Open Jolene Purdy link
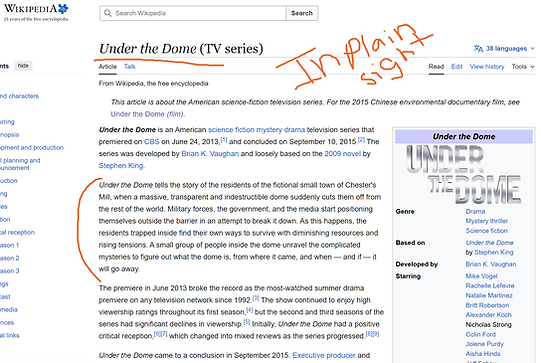Image resolution: width=541 pixels, height=363 pixels. pyautogui.click(x=484, y=344)
